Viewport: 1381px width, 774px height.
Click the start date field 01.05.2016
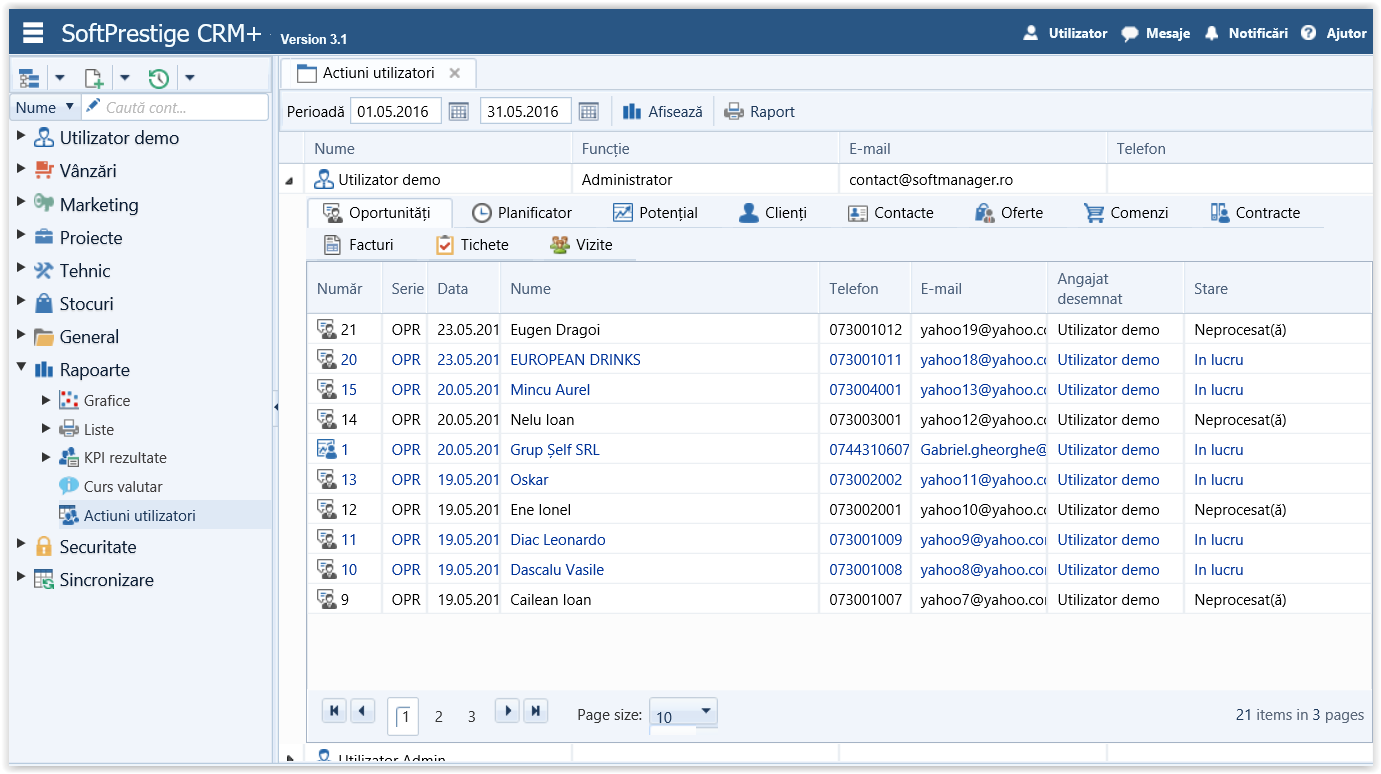[x=396, y=112]
